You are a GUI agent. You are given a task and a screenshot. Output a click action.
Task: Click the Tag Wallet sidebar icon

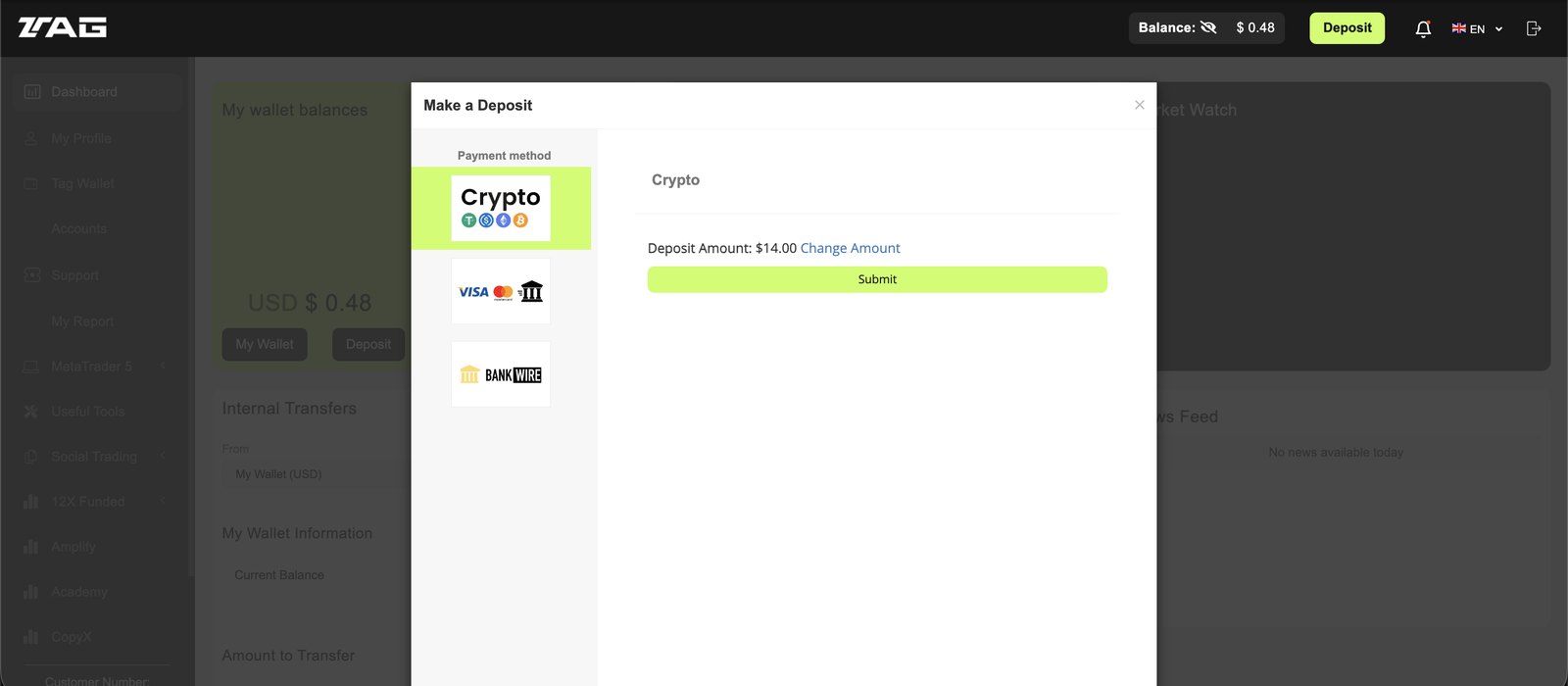point(31,183)
